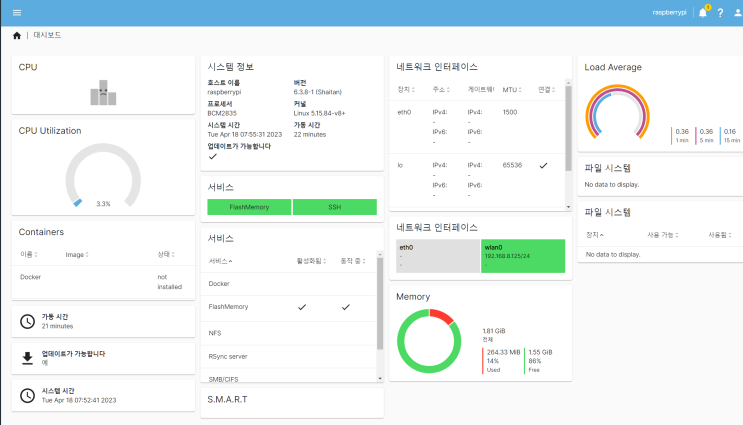Sort services by 활성화됨 column
Image resolution: width=743 pixels, height=425 pixels.
[x=311, y=261]
